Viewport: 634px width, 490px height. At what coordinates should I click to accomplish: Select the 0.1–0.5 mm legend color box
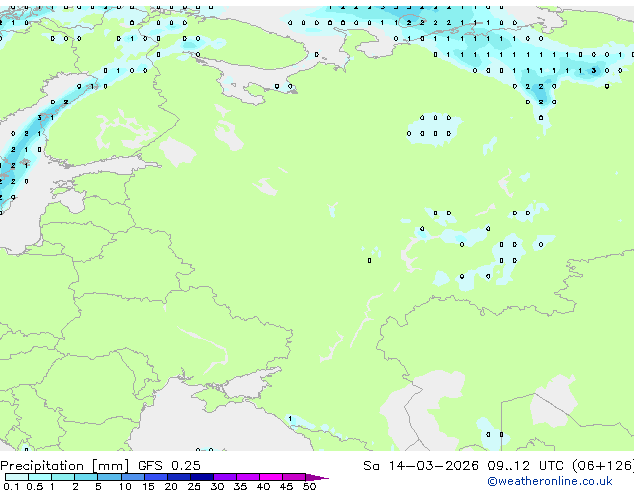click(x=17, y=477)
